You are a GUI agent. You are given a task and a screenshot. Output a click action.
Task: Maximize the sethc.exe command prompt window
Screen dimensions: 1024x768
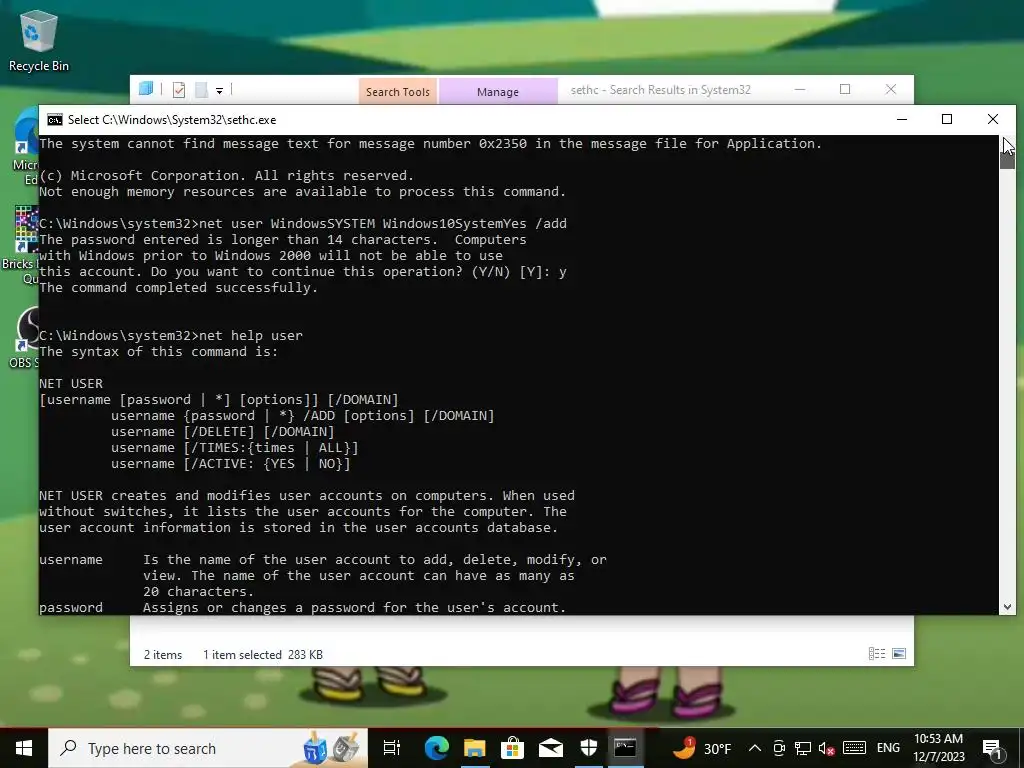click(x=947, y=120)
